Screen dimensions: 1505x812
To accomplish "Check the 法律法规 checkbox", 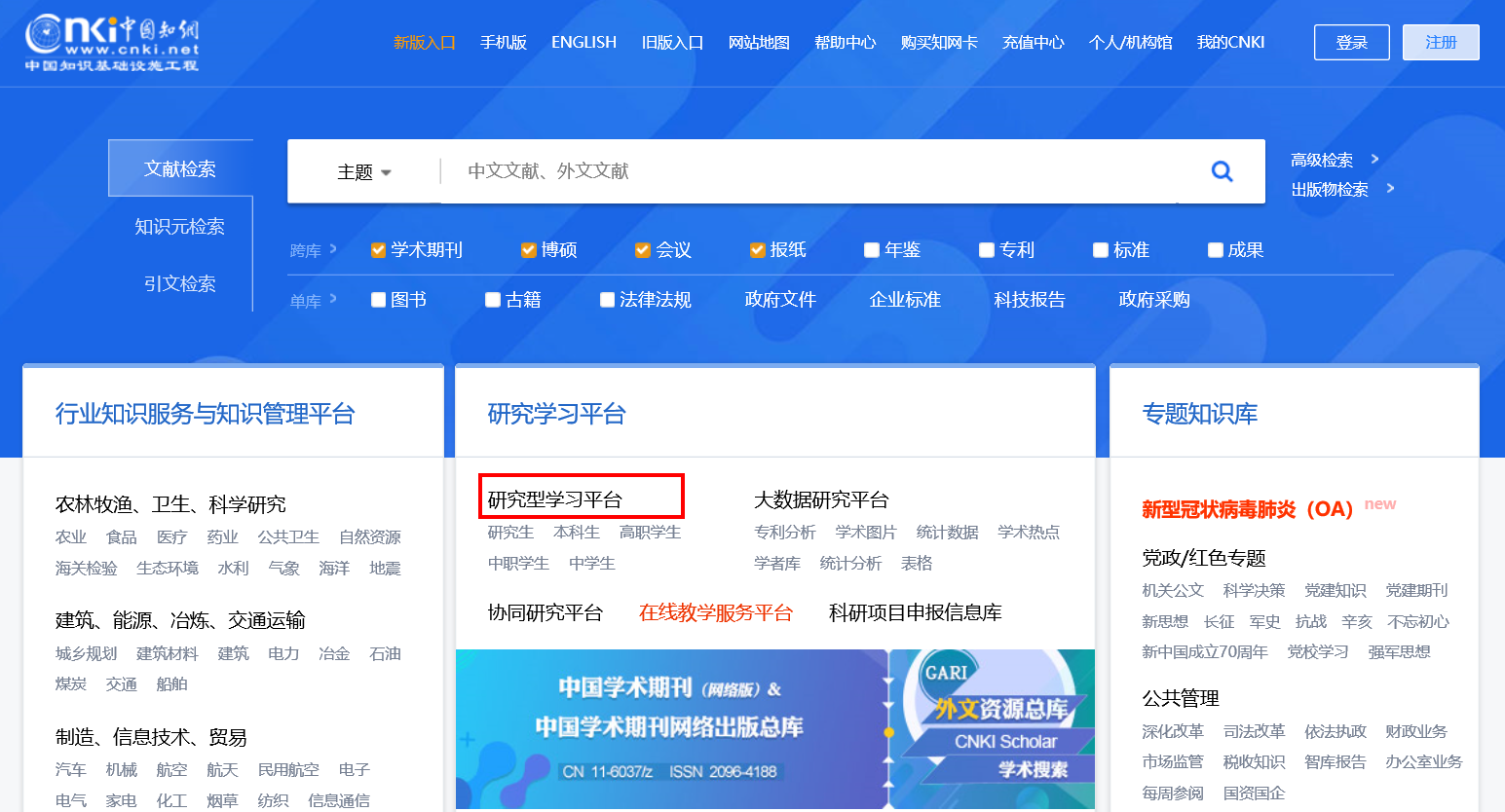I will [608, 300].
